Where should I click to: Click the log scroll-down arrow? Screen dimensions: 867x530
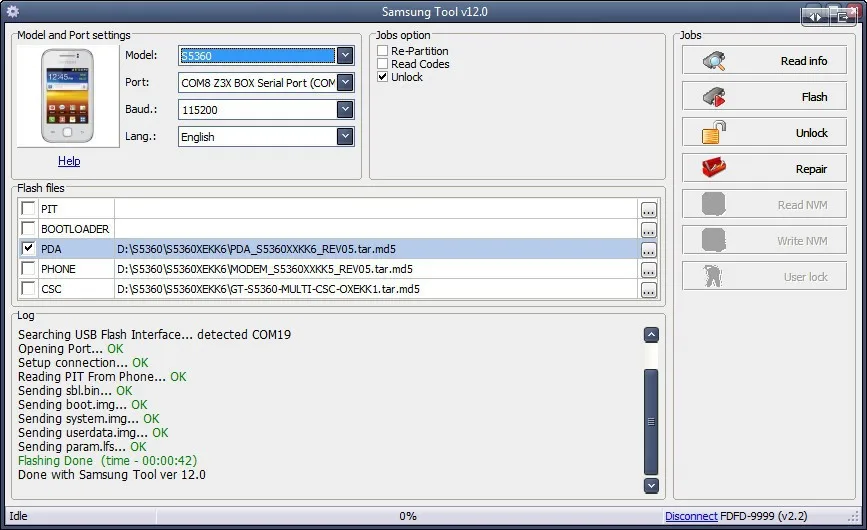(651, 485)
